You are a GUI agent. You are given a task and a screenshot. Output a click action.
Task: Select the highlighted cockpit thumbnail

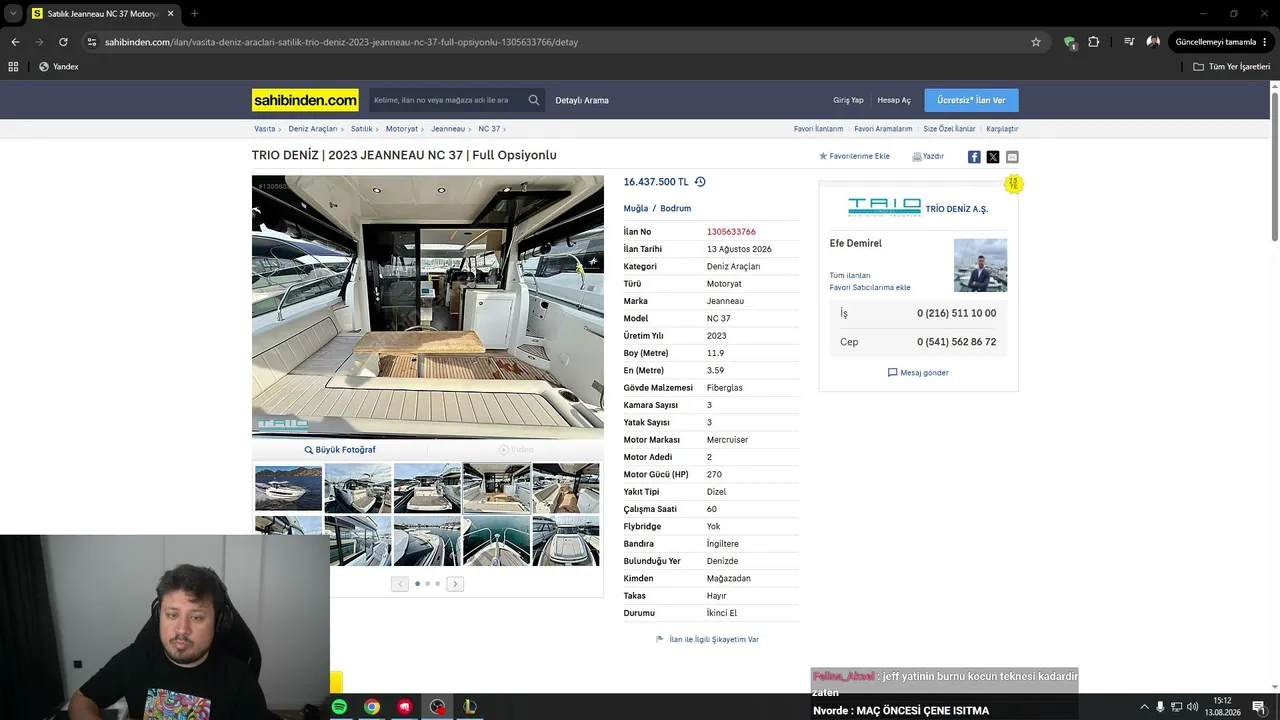pos(497,488)
